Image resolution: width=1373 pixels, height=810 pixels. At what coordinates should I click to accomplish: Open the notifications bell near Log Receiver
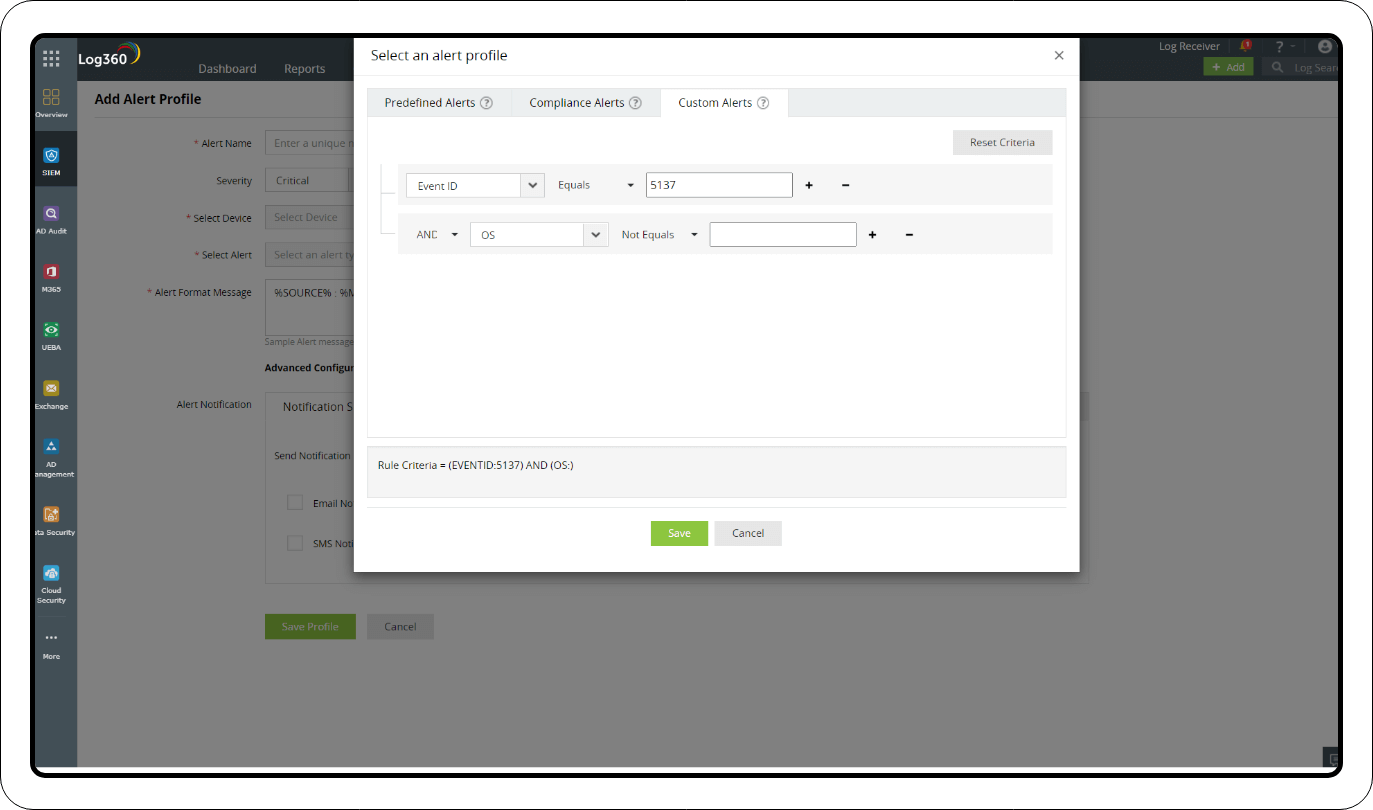coord(1245,45)
